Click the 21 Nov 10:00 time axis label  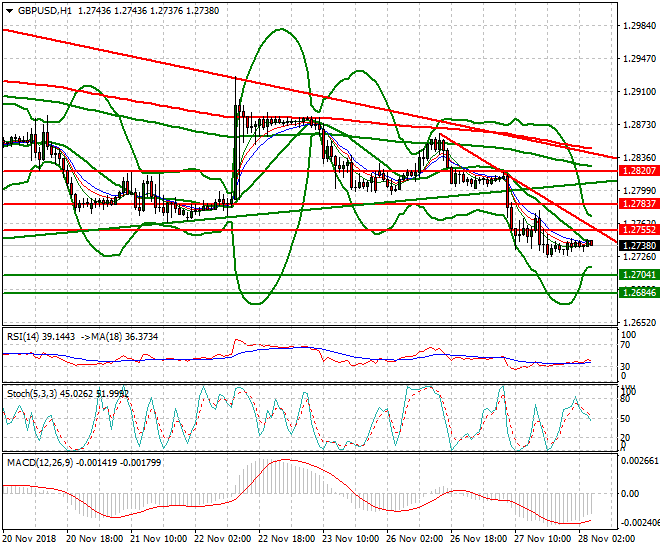(159, 539)
